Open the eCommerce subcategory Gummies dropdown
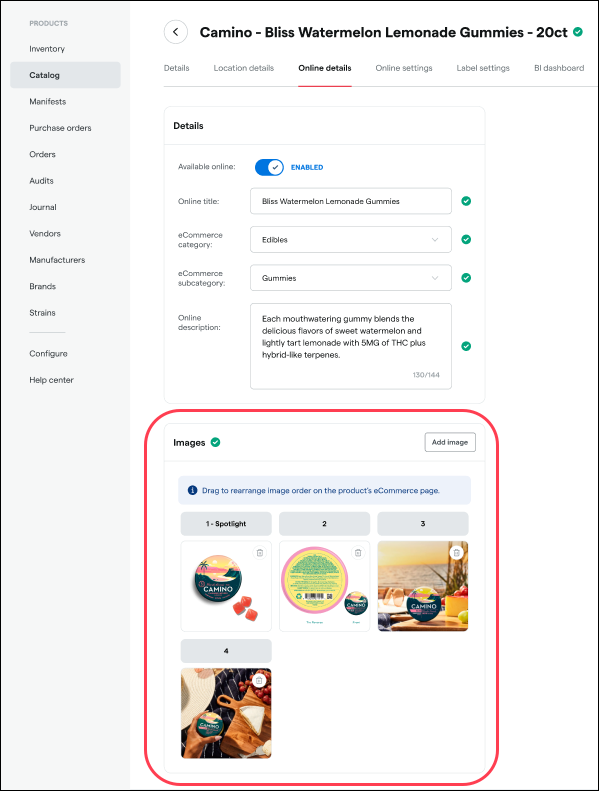The width and height of the screenshot is (599, 791). [x=351, y=278]
